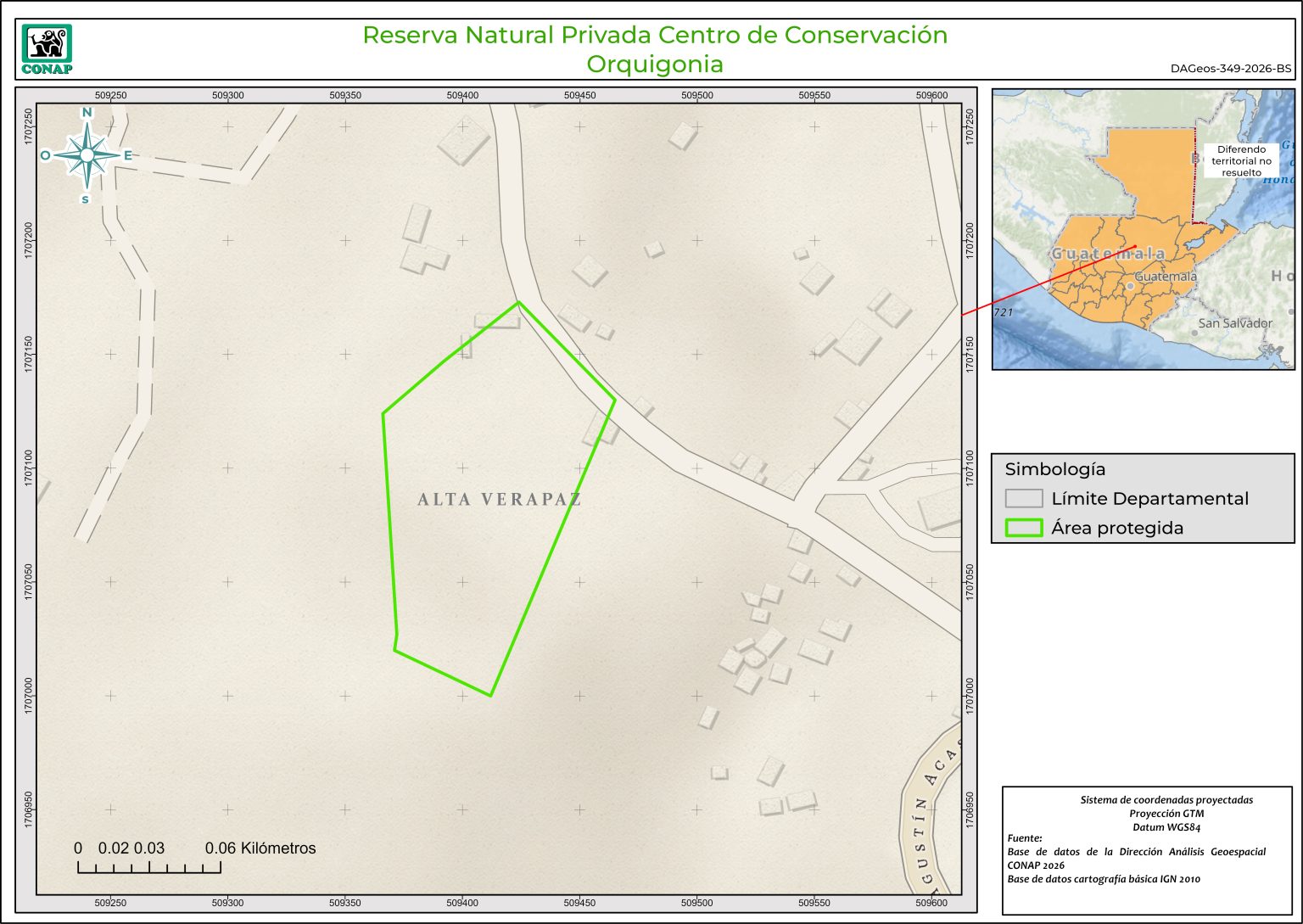Click the Fuente: heading in info box
The height and width of the screenshot is (924, 1303).
click(x=1025, y=838)
